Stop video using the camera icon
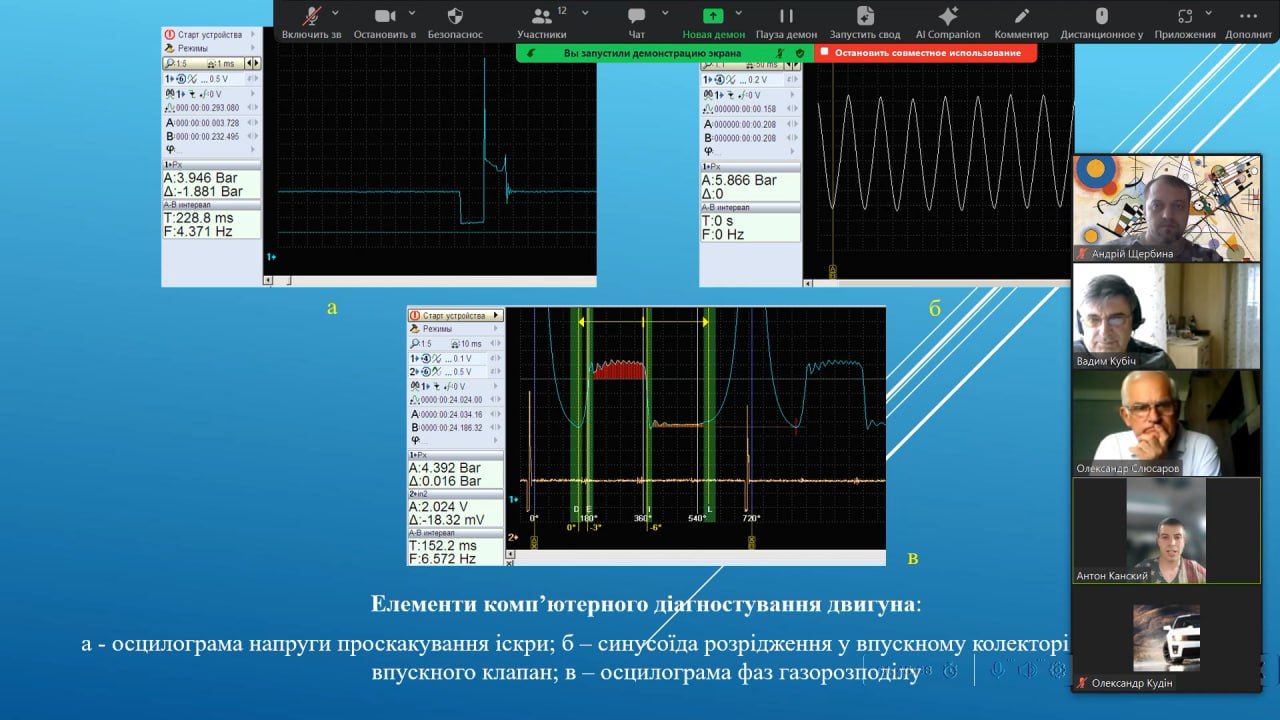 tap(384, 17)
